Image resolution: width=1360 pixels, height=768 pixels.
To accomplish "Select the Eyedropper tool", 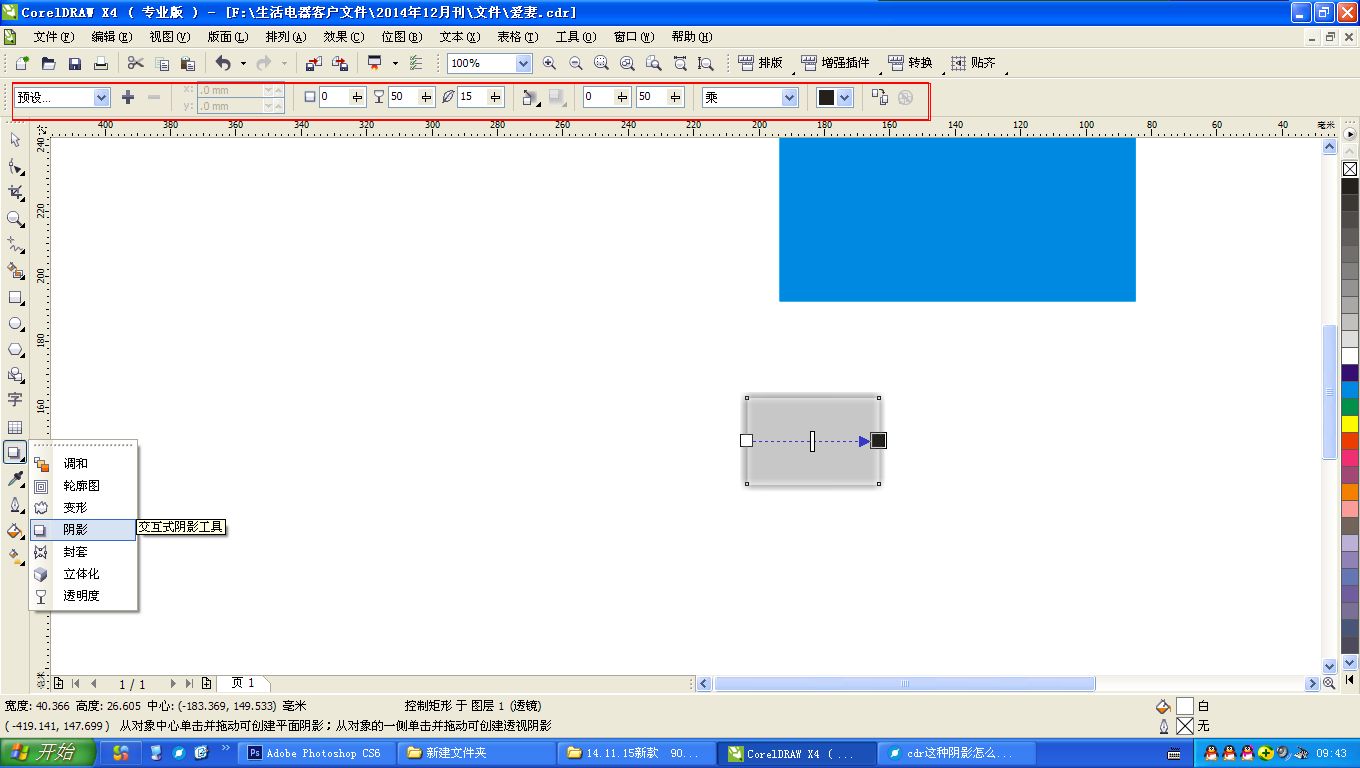I will tap(15, 479).
